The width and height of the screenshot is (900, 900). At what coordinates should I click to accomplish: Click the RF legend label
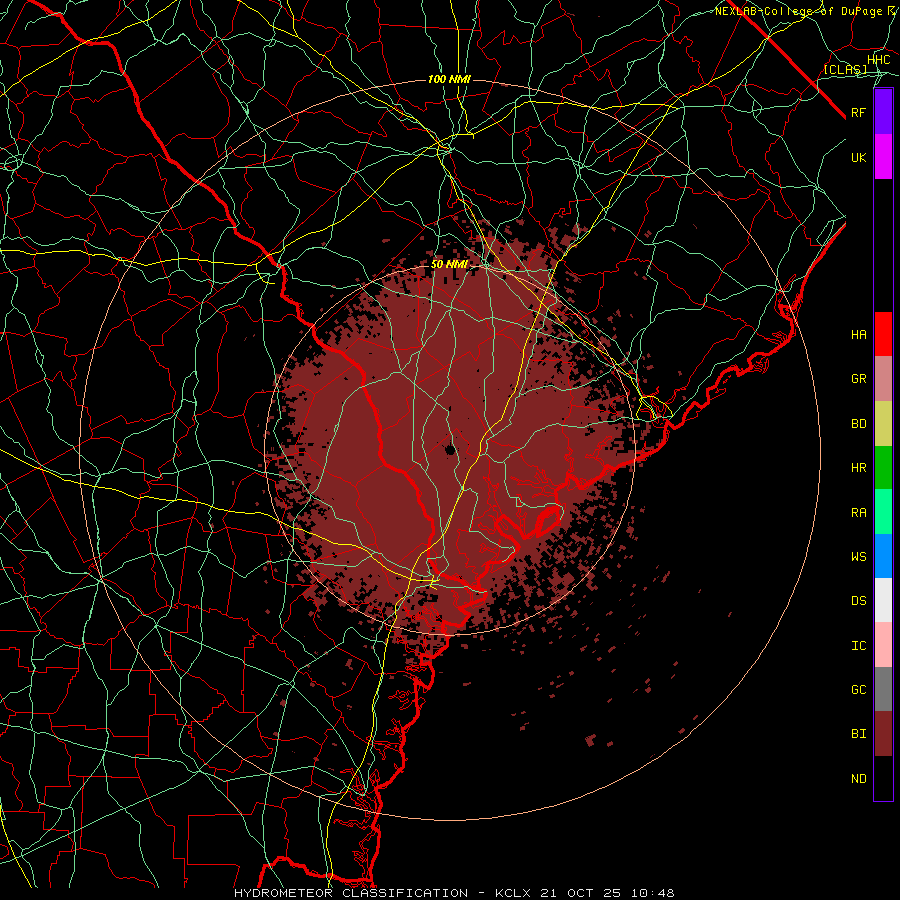pos(858,112)
